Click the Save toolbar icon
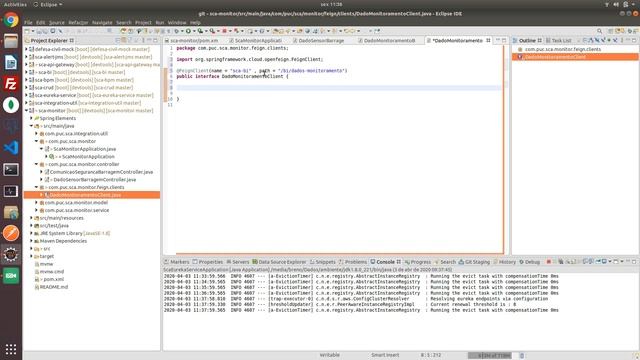This screenshot has height=360, width=640. [x=39, y=31]
